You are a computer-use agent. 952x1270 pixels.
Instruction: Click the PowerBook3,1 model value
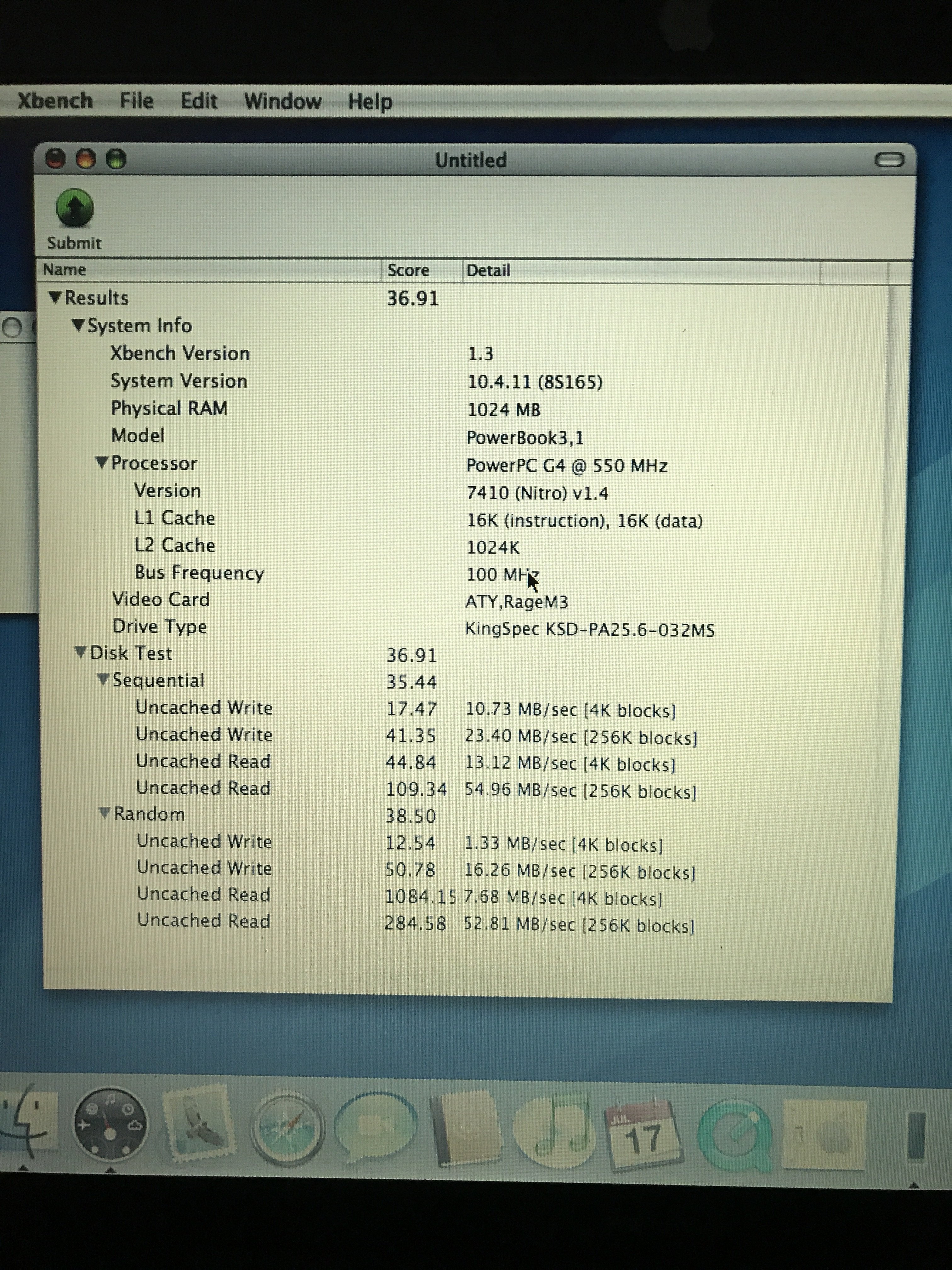click(525, 438)
